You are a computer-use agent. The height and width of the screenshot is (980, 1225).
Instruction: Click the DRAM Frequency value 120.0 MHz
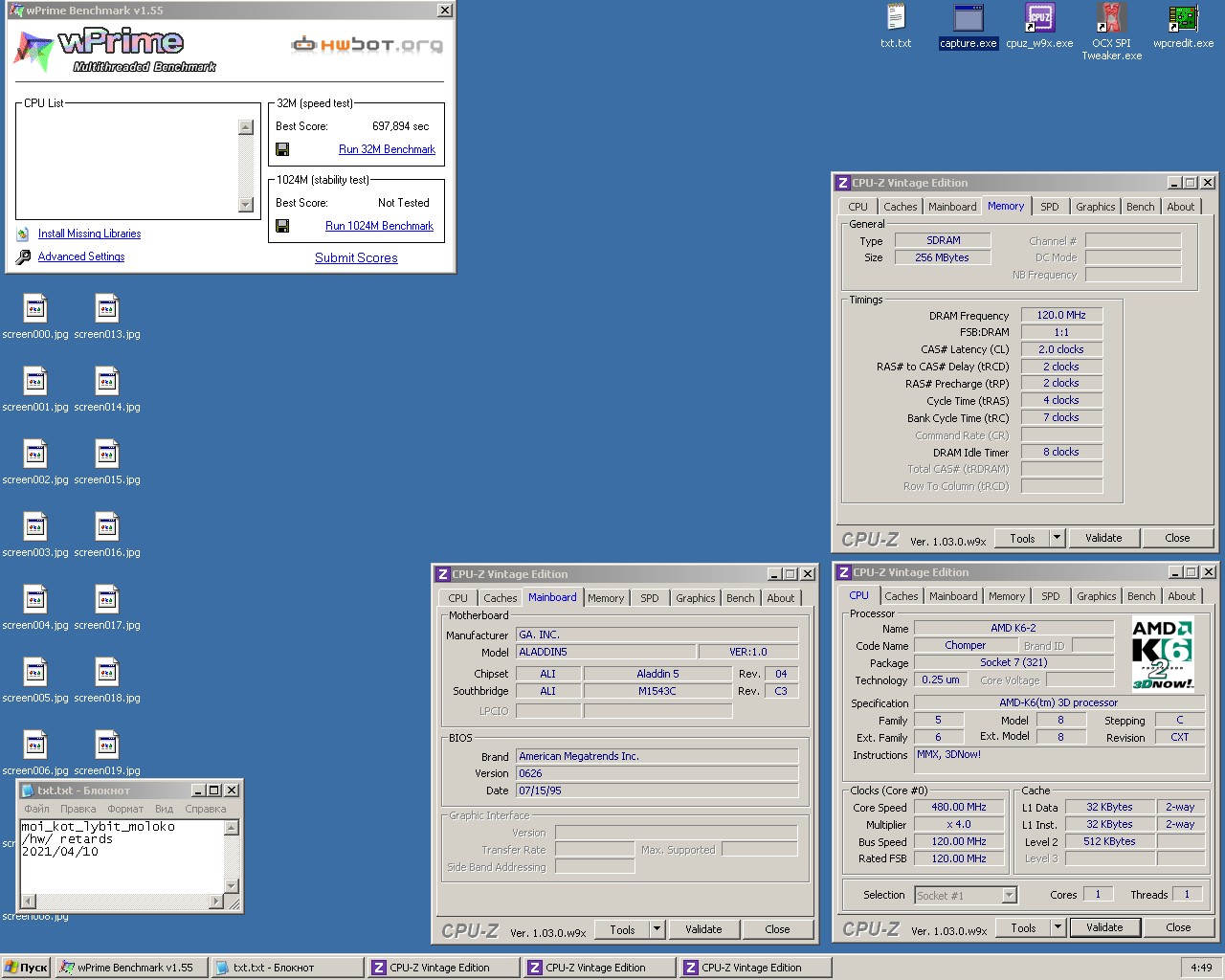click(1061, 315)
